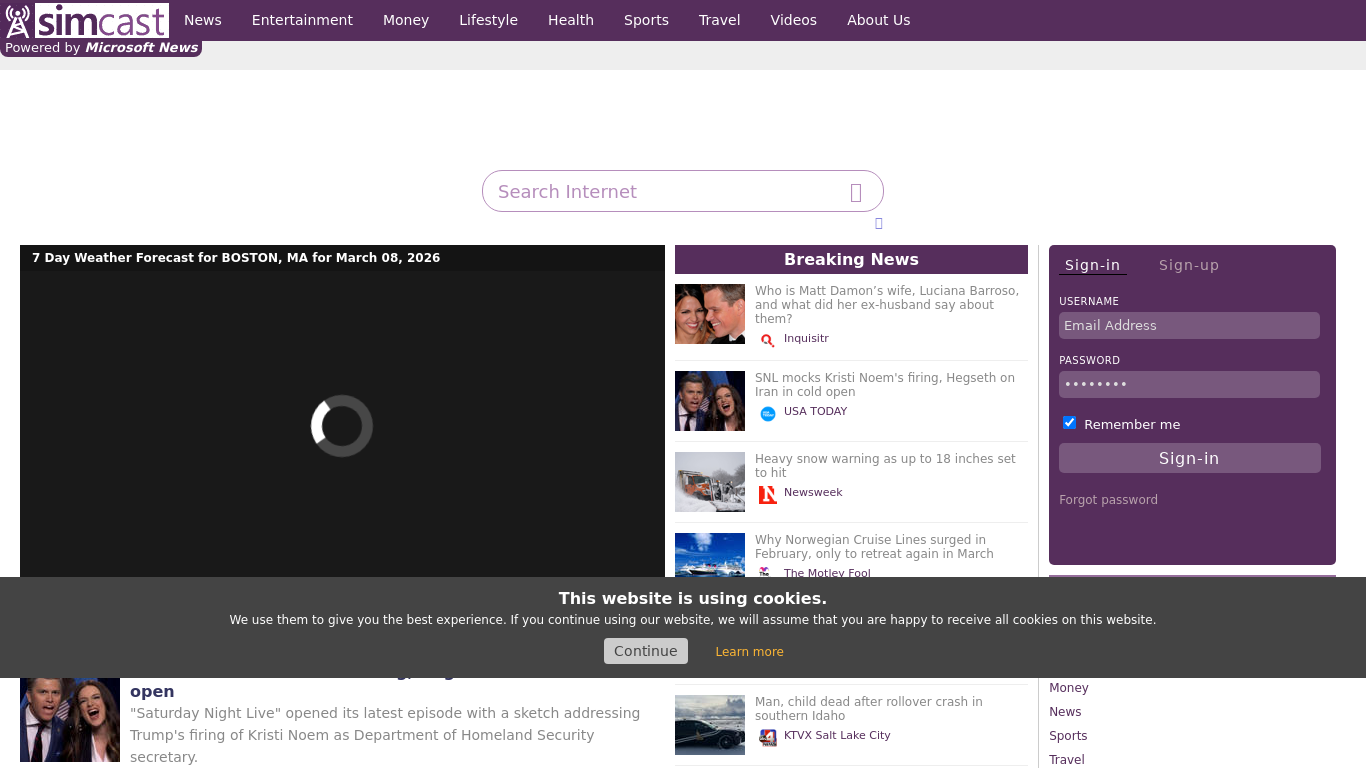The image size is (1366, 768).
Task: Open the heavy snow warning headline
Action: (x=884, y=465)
